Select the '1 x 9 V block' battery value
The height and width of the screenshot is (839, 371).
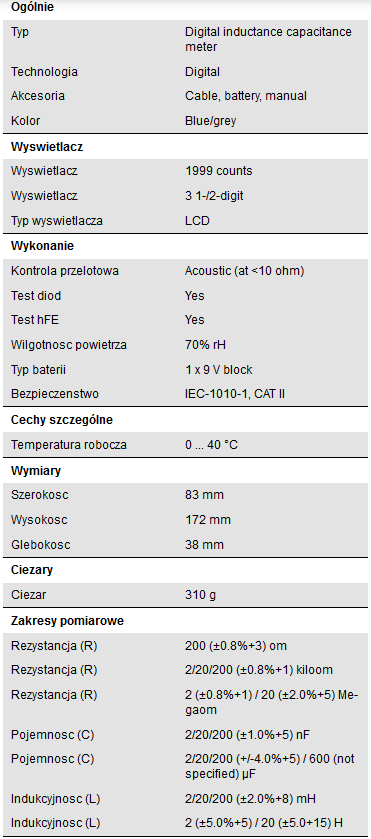(218, 370)
